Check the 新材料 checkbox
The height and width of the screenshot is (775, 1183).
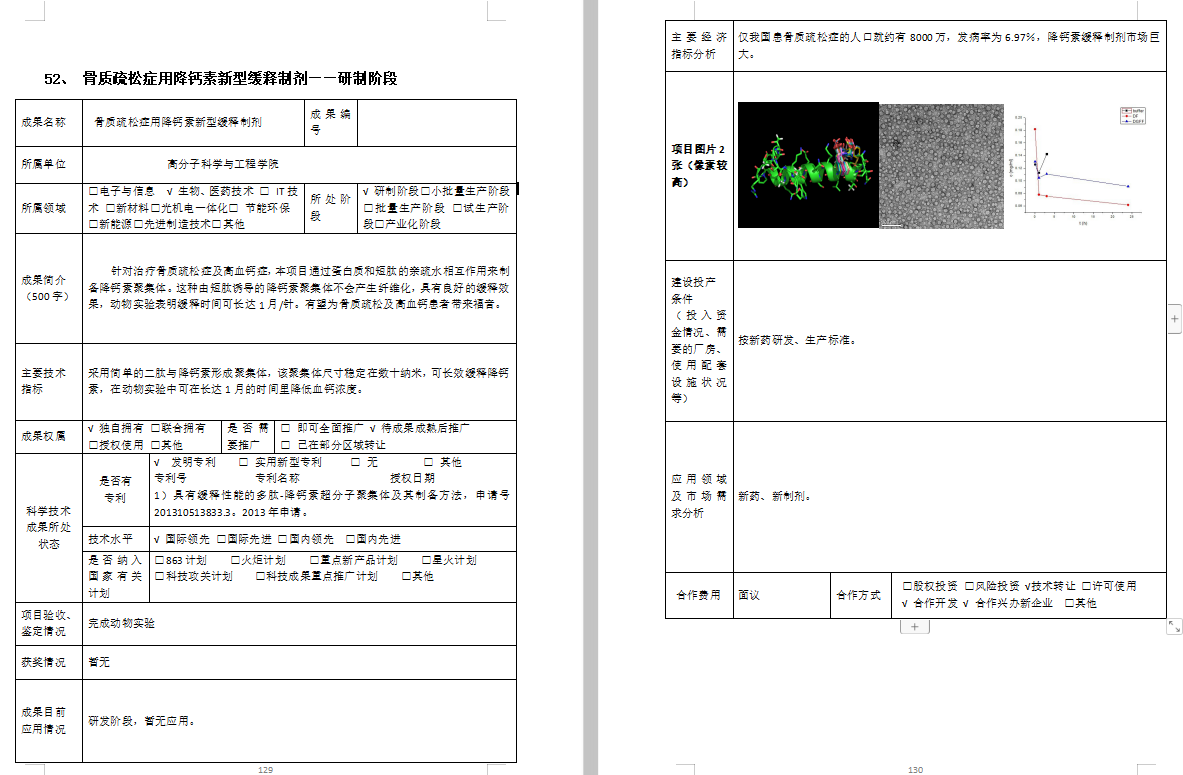[110, 208]
